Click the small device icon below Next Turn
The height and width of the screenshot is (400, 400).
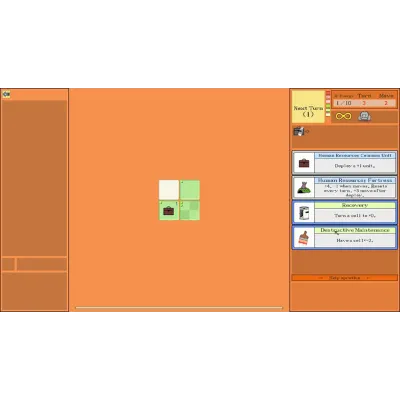point(299,131)
